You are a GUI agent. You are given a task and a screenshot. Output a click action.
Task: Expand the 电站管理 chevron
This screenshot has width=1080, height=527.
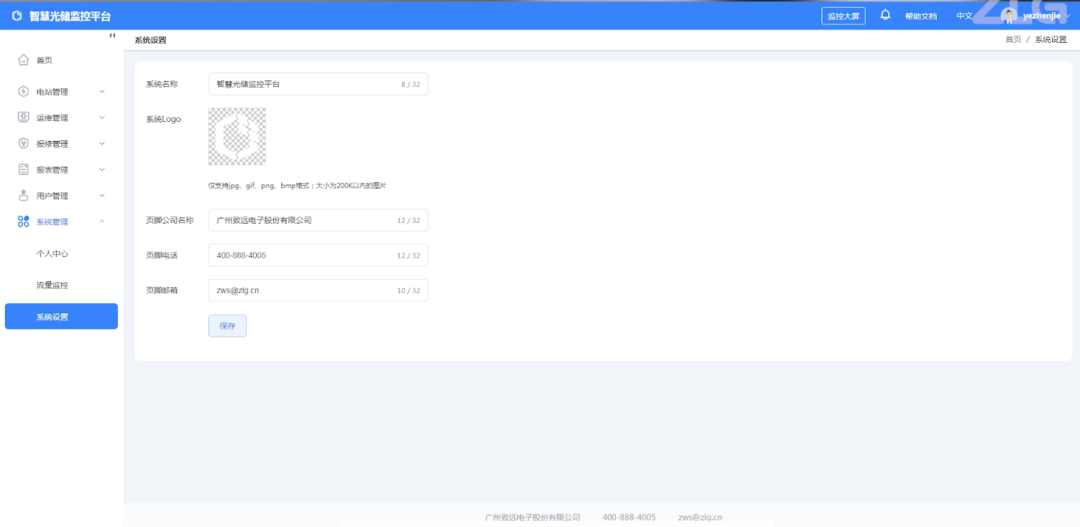[x=102, y=92]
